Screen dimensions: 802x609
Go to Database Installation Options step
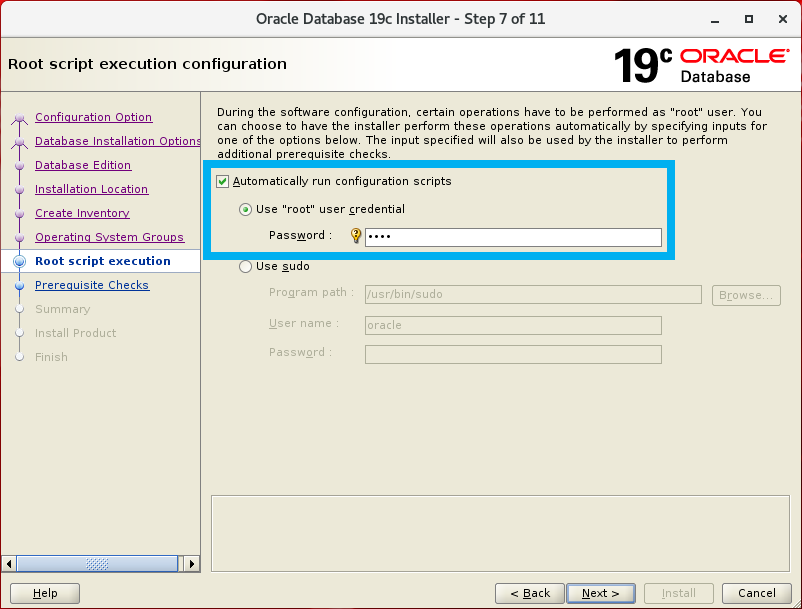(118, 141)
